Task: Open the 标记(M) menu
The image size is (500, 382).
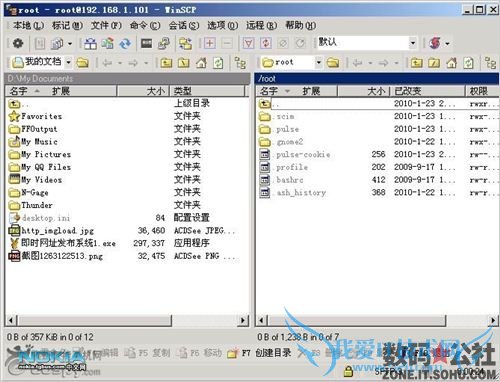Action: (x=67, y=25)
